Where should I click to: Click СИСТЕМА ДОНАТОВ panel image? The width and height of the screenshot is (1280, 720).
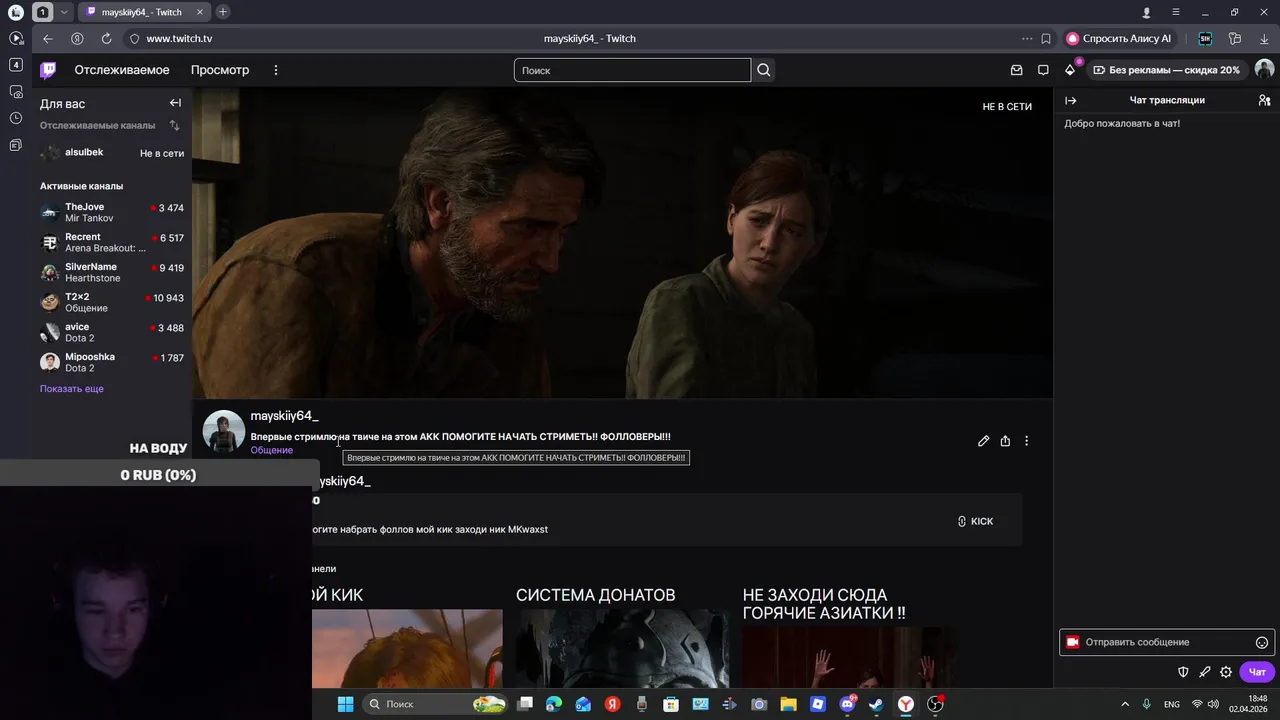622,648
